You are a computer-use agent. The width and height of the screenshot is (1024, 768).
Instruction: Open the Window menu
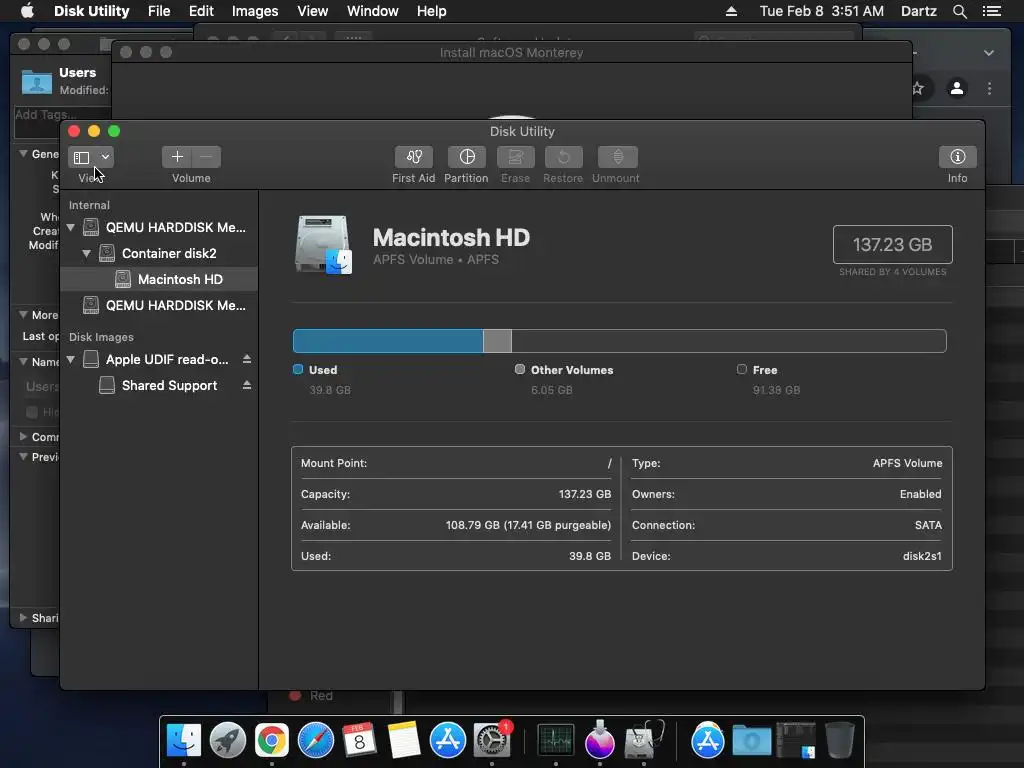pos(372,11)
